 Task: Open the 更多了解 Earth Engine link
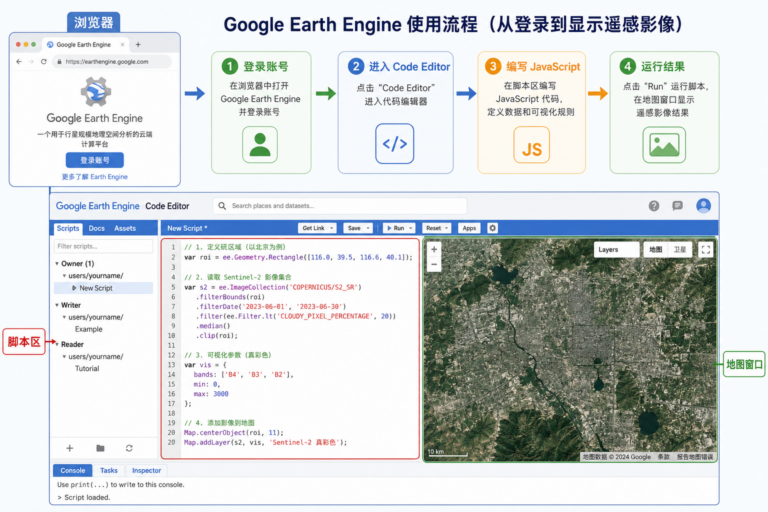(95, 177)
